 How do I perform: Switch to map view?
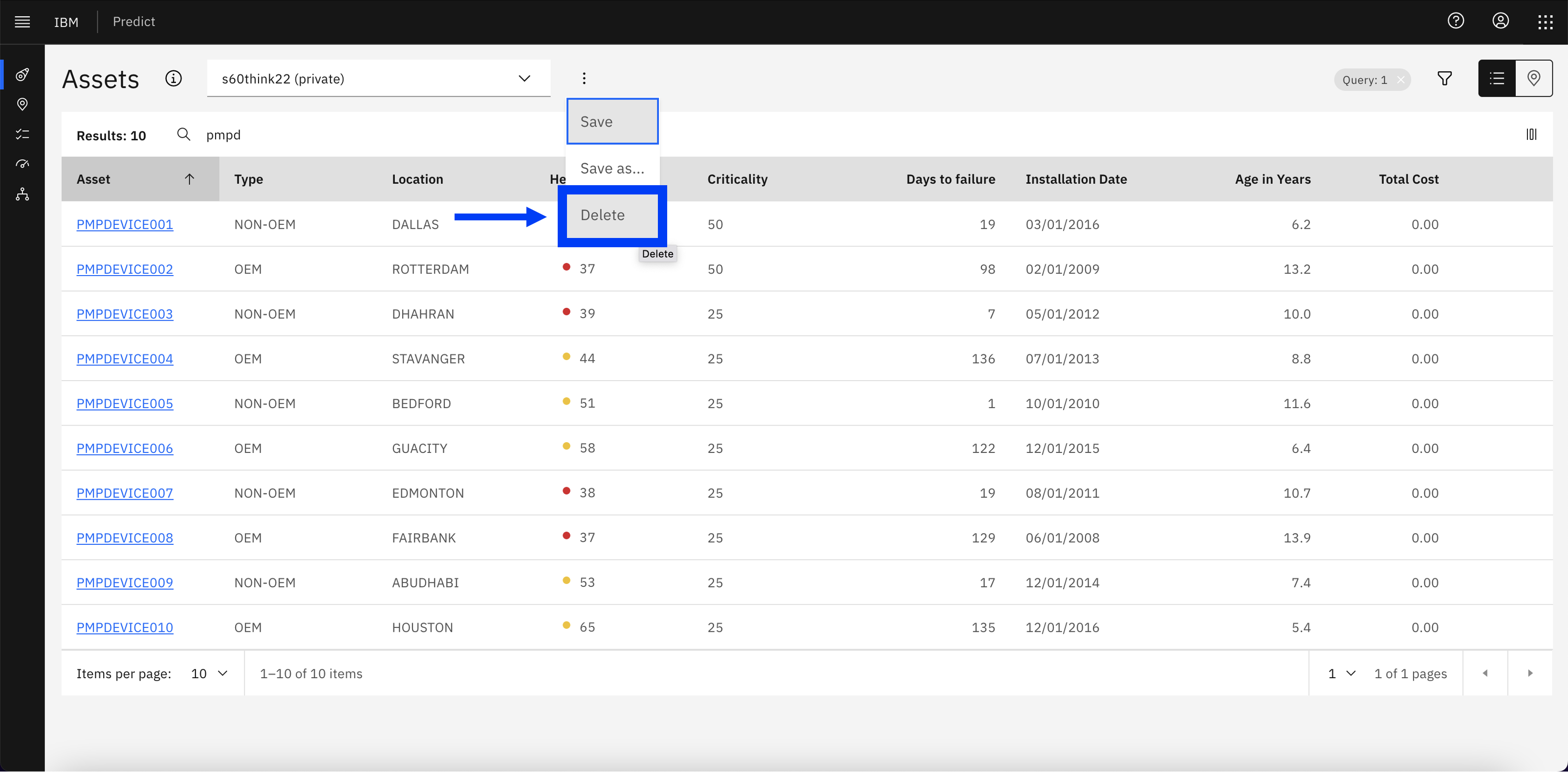pos(1534,79)
